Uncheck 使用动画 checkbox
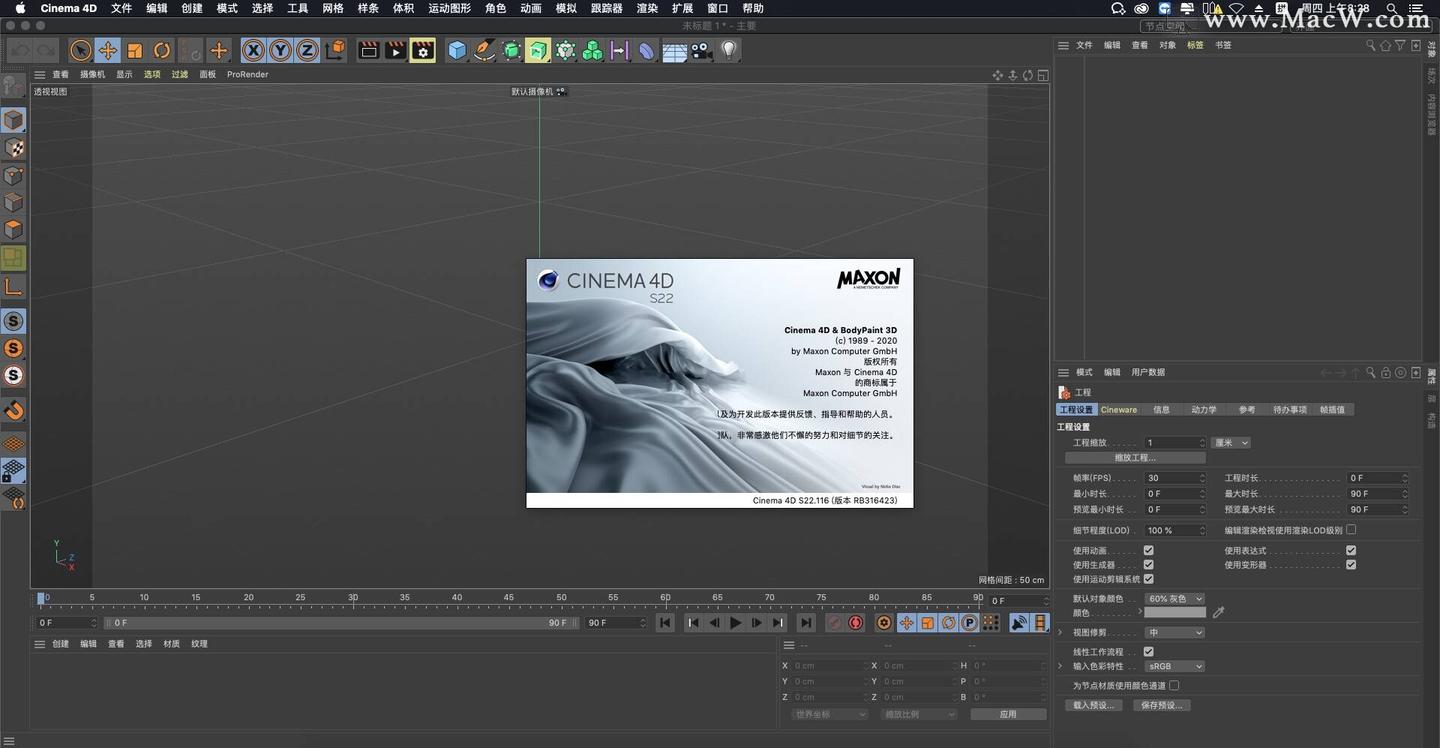The height and width of the screenshot is (748, 1440). click(1148, 551)
